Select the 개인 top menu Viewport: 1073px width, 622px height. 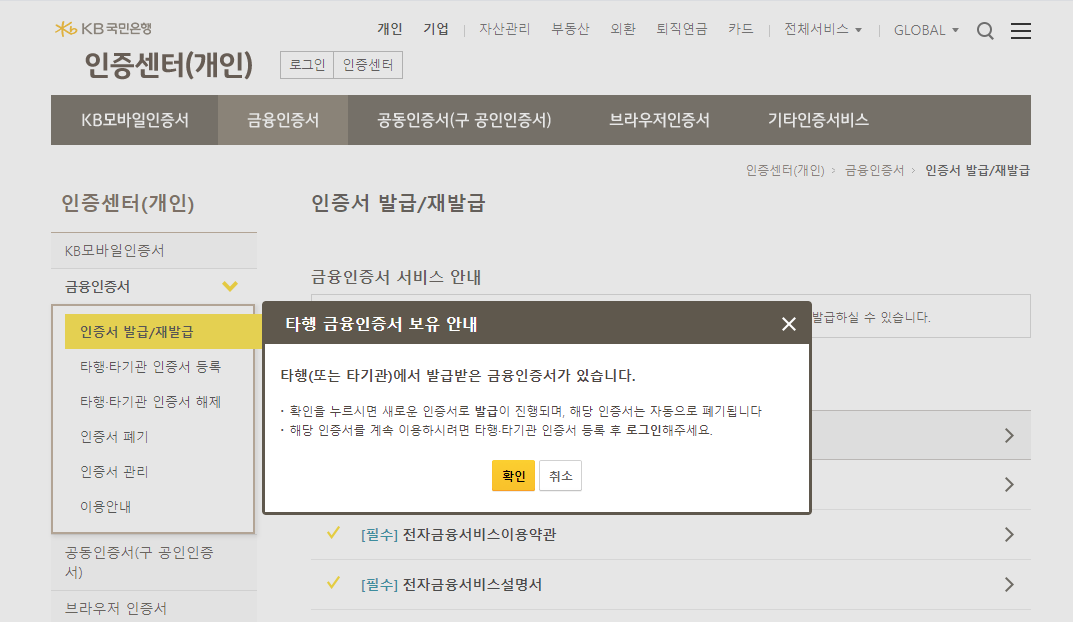click(389, 29)
